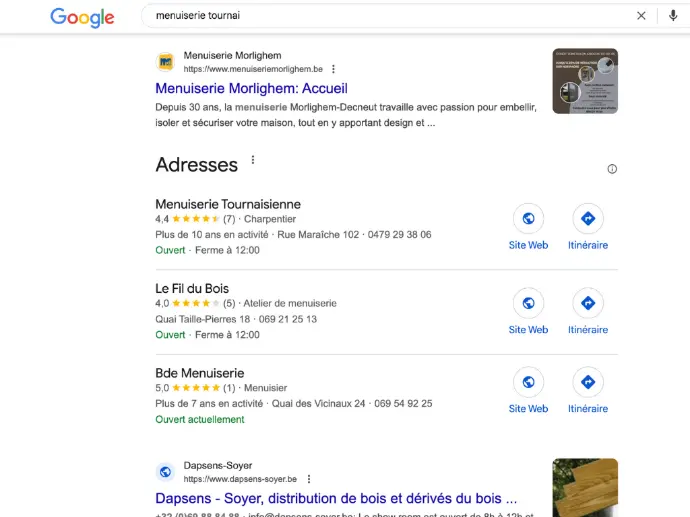This screenshot has width=690, height=517.
Task: Show info icon for Adresses results
Action: [612, 169]
